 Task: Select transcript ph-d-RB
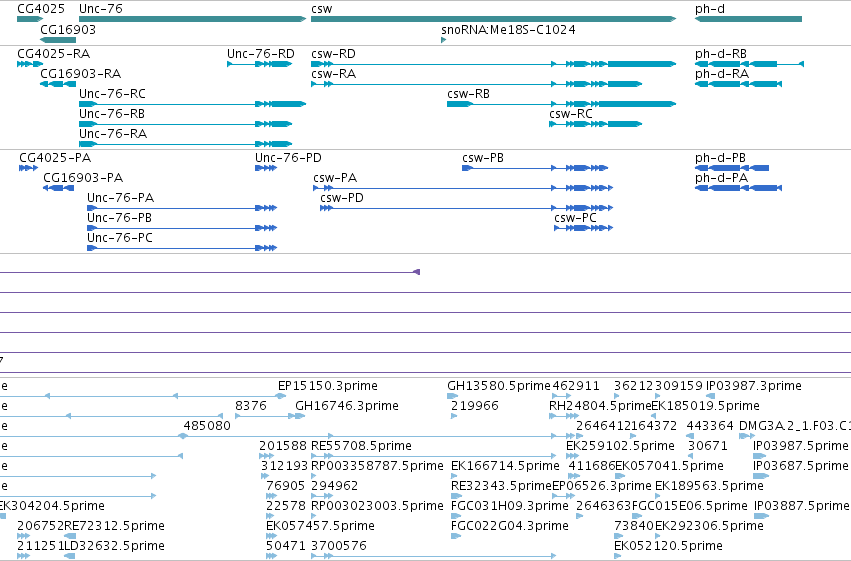point(750,64)
